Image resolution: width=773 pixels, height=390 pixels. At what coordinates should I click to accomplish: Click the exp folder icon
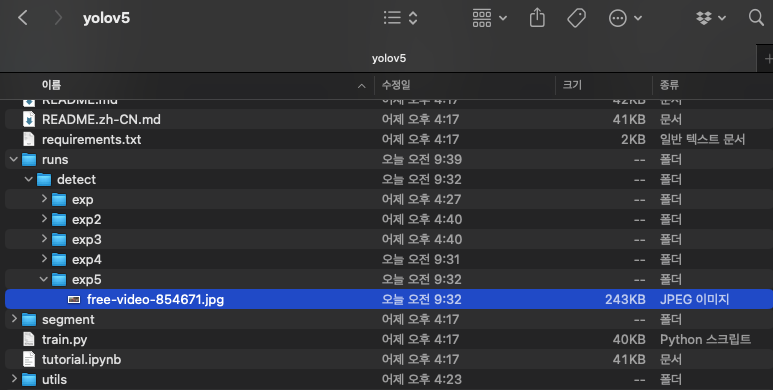point(59,200)
